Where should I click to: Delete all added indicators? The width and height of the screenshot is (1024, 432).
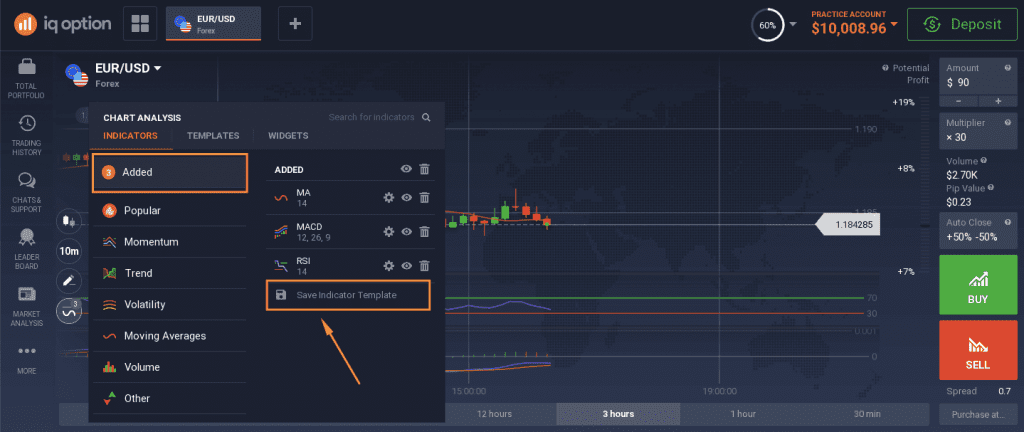click(x=424, y=169)
